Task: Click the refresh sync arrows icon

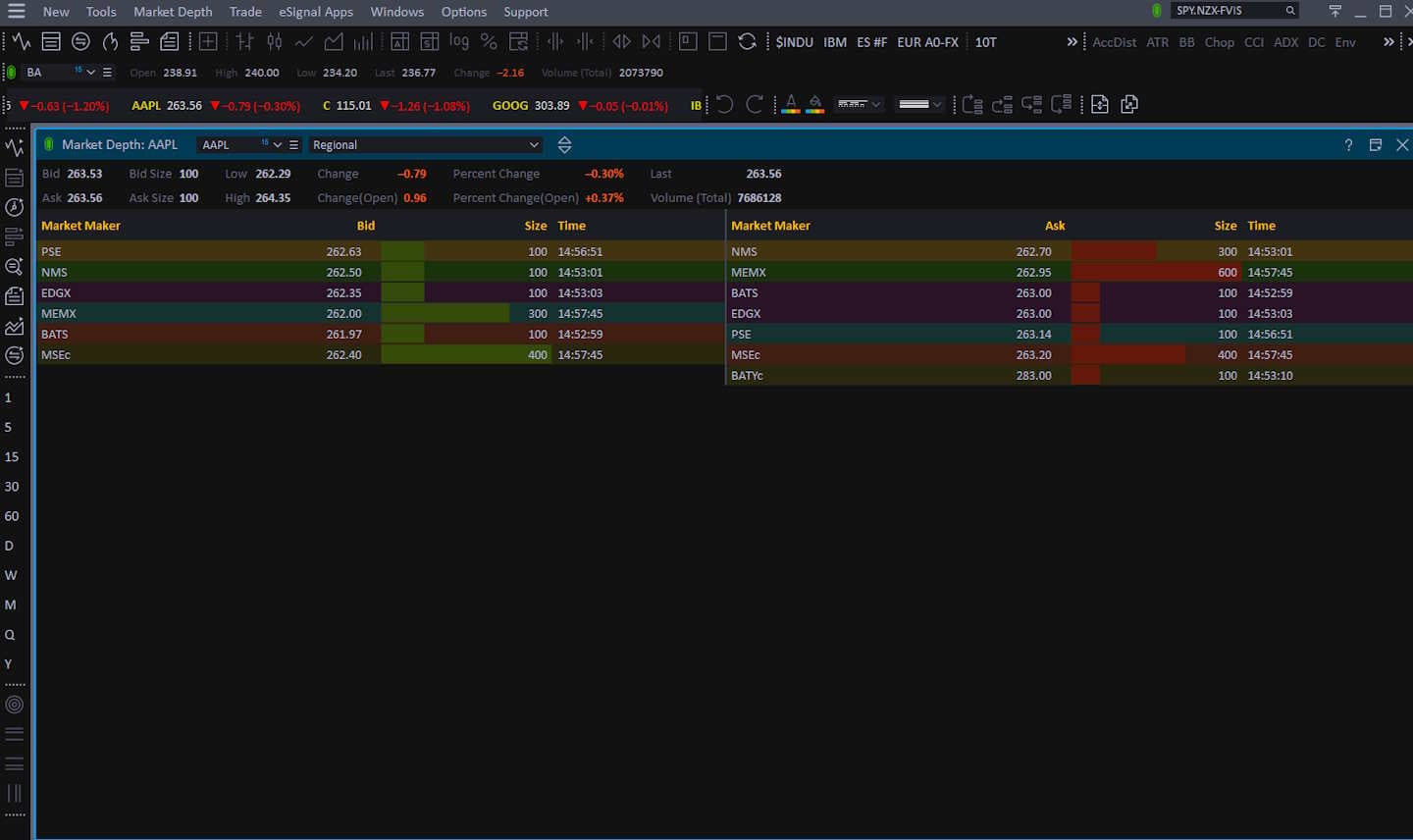Action: point(747,42)
